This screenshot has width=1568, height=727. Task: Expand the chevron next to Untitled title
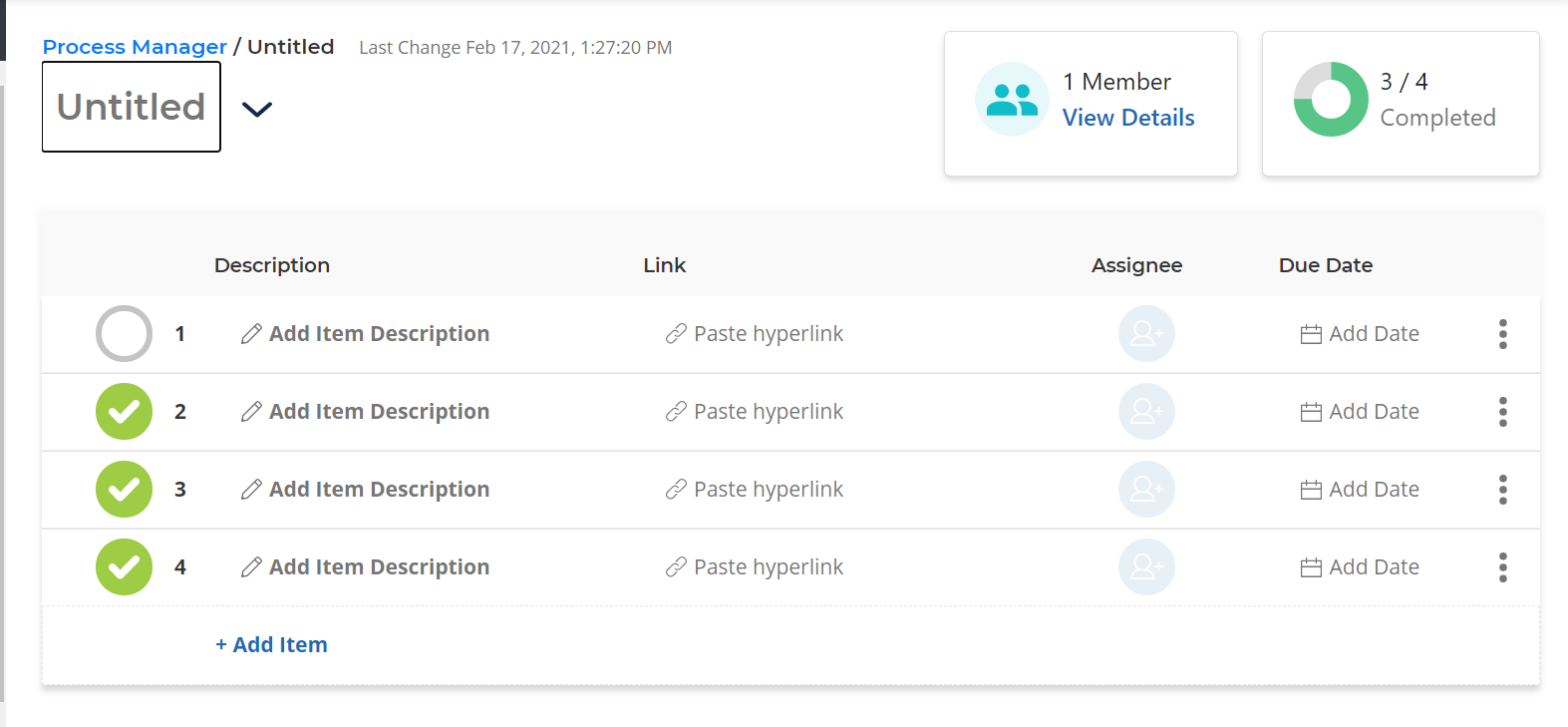[257, 109]
